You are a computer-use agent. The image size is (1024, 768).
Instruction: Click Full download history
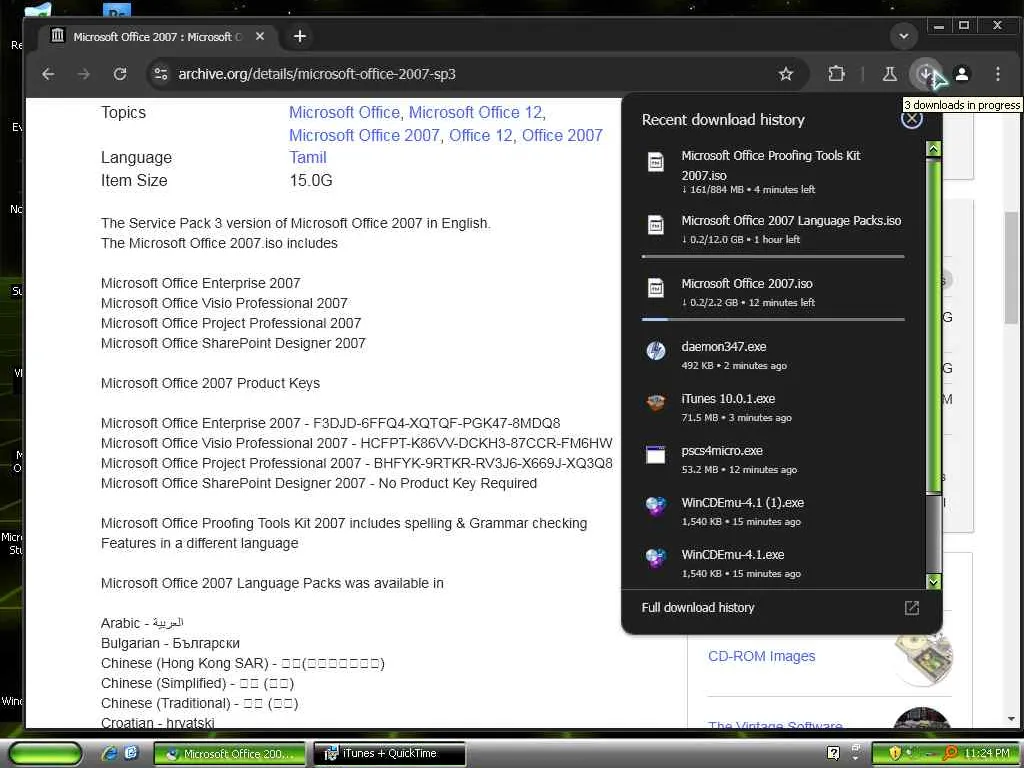click(x=697, y=607)
